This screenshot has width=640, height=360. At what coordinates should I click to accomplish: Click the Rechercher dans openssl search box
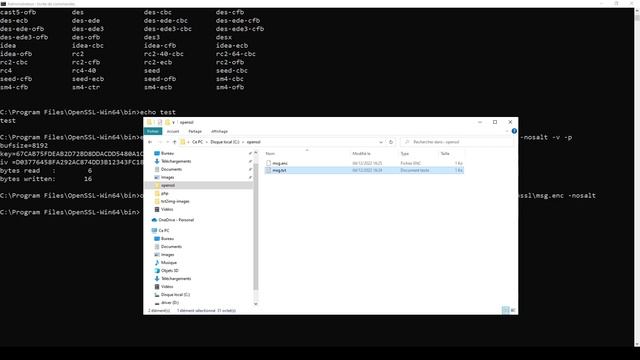456,142
